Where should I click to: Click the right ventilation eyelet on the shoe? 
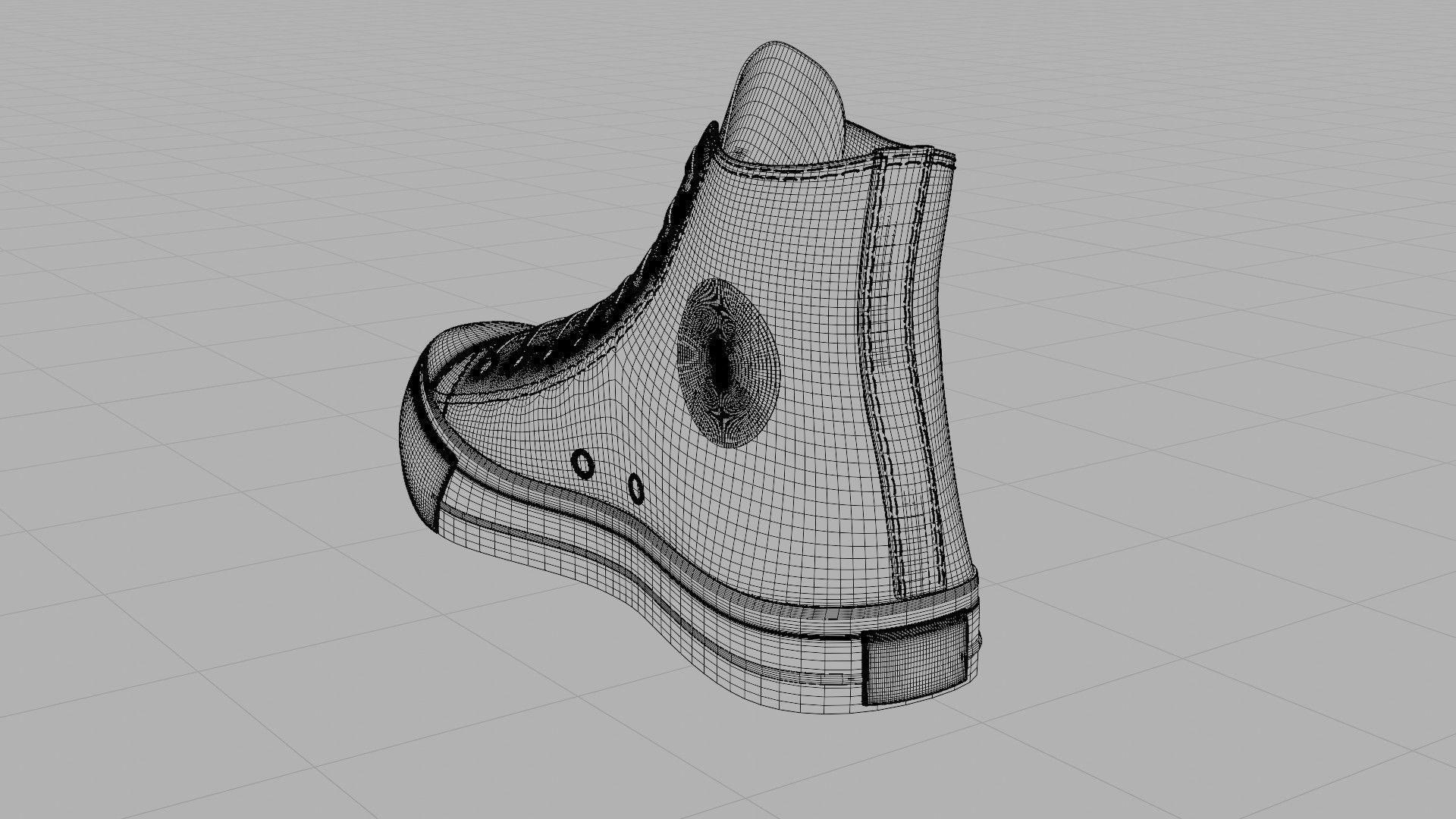tap(636, 488)
